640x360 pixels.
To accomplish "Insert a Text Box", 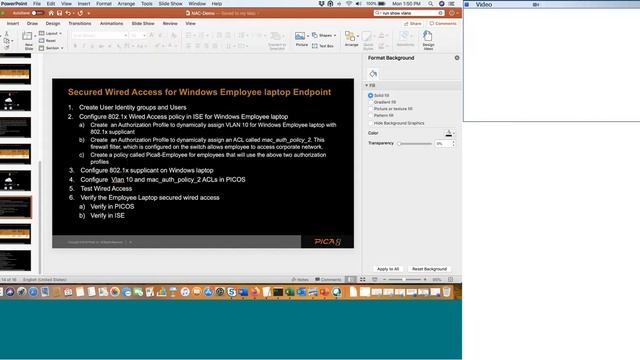I will 323,46.
